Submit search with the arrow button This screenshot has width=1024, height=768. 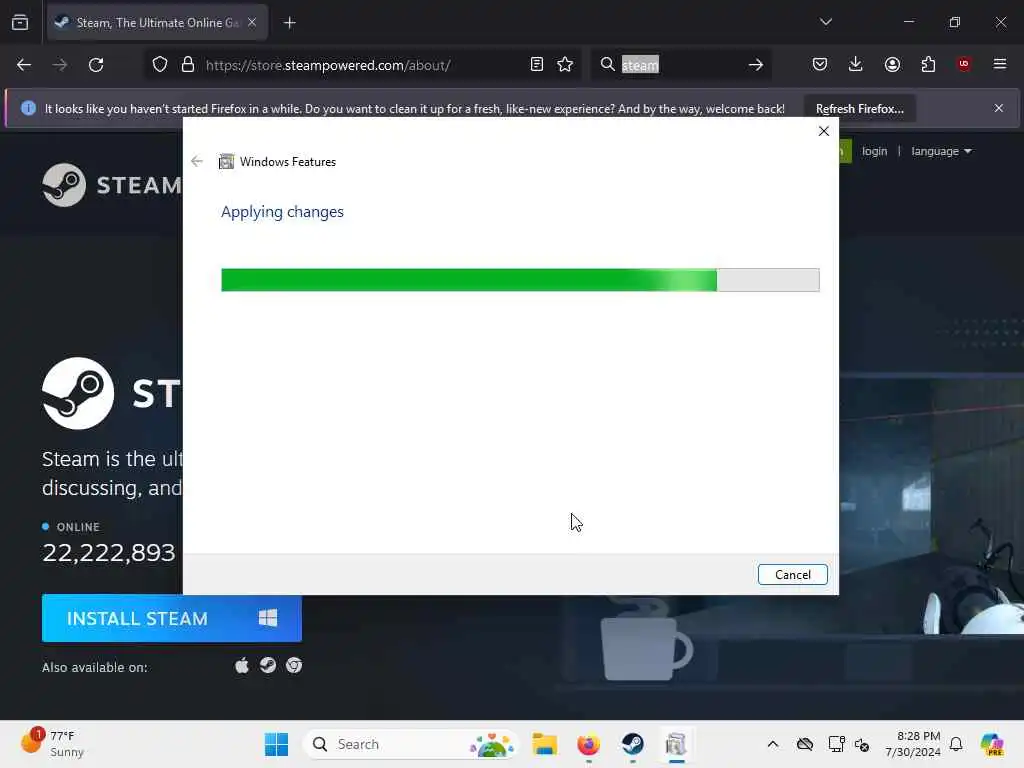[756, 65]
